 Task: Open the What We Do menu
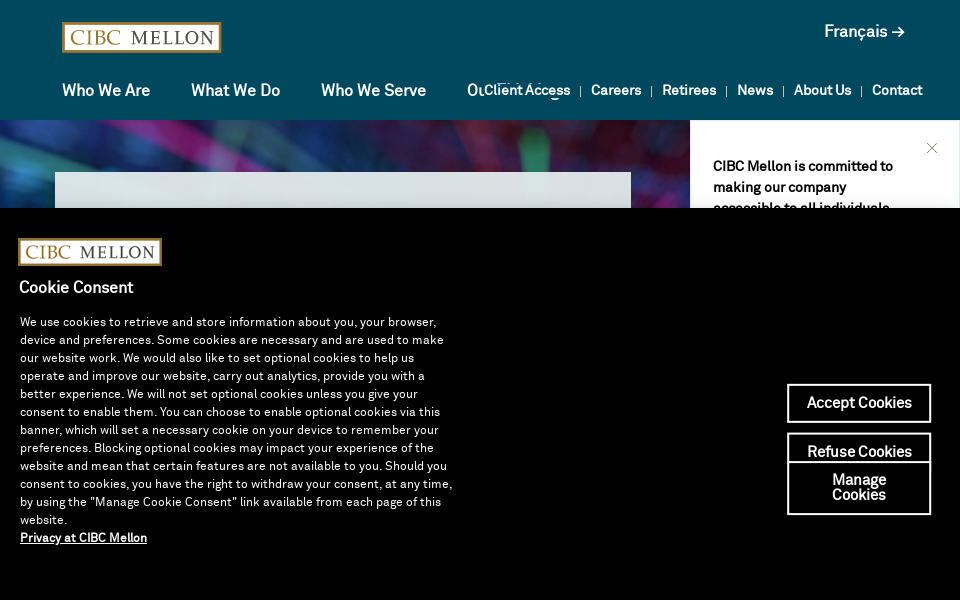[x=235, y=90]
